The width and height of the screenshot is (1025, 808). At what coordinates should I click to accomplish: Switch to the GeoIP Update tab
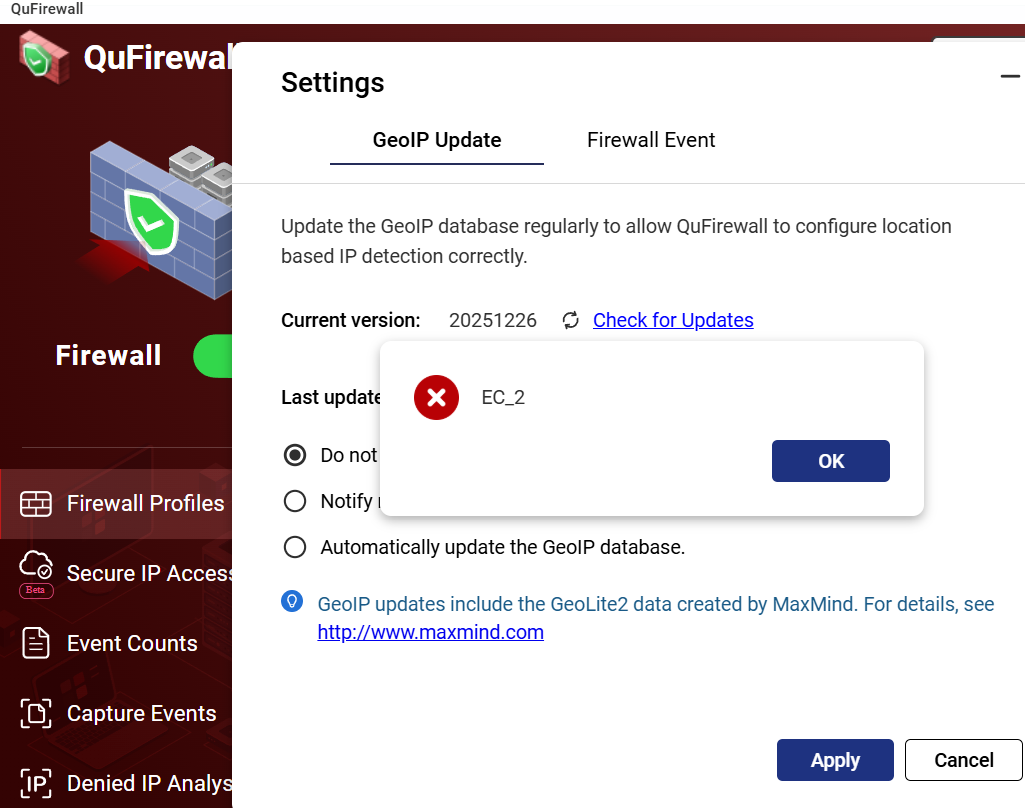tap(437, 140)
